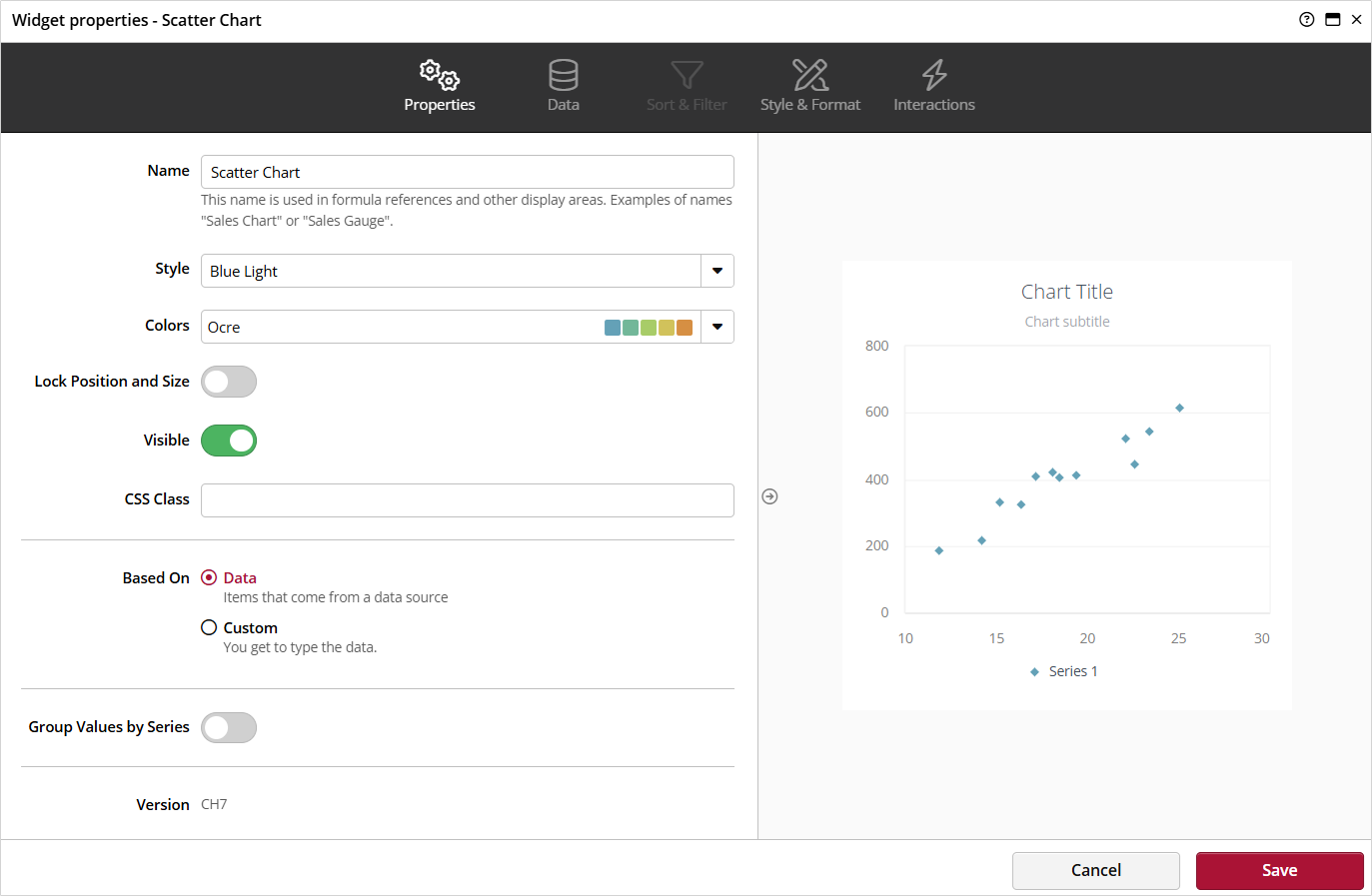Toggle Lock Position and Size switch
This screenshot has height=896, width=1372.
[x=229, y=382]
